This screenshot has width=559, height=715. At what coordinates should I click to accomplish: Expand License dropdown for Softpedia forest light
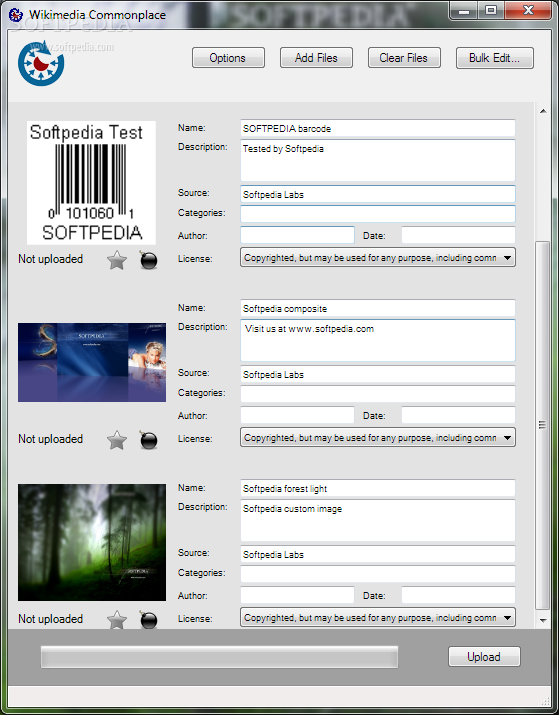point(507,618)
